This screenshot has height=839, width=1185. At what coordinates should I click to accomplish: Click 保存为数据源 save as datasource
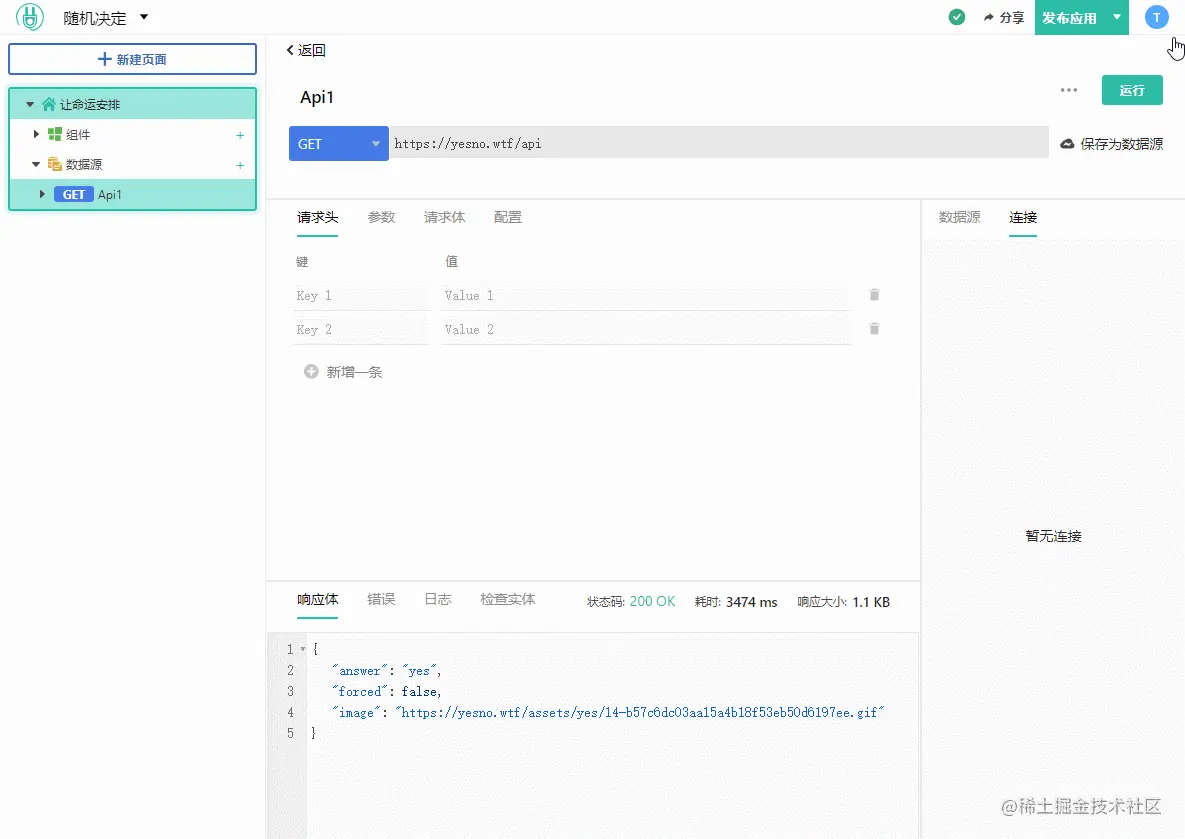click(x=1112, y=144)
